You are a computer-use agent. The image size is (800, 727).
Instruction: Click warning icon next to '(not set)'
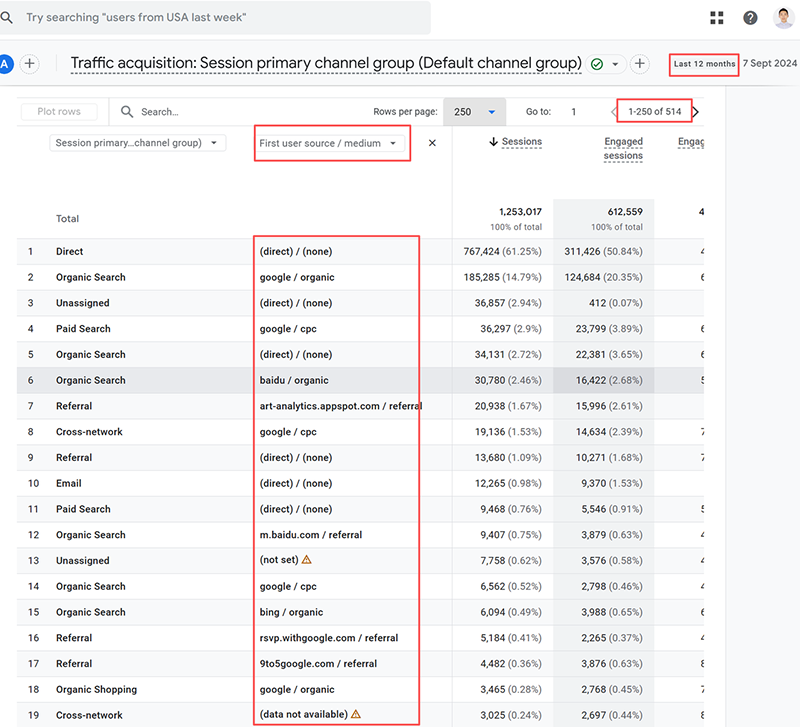coord(307,561)
